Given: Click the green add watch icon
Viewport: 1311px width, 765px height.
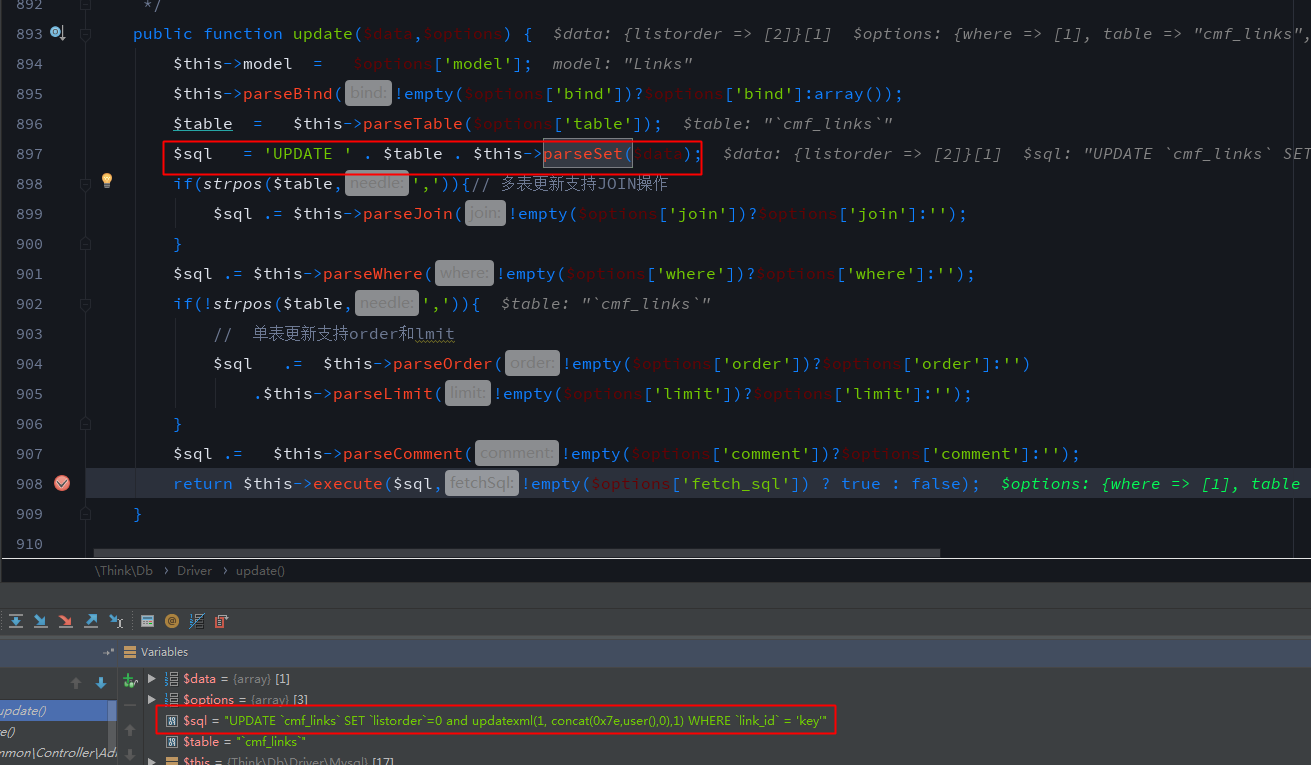Looking at the screenshot, I should click(129, 681).
